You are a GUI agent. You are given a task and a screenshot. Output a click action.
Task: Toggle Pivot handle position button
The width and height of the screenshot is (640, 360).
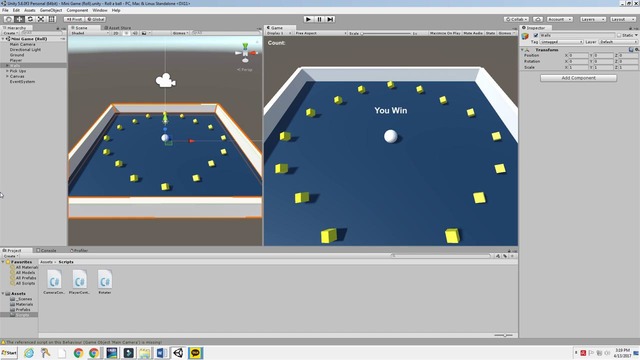[x=74, y=19]
